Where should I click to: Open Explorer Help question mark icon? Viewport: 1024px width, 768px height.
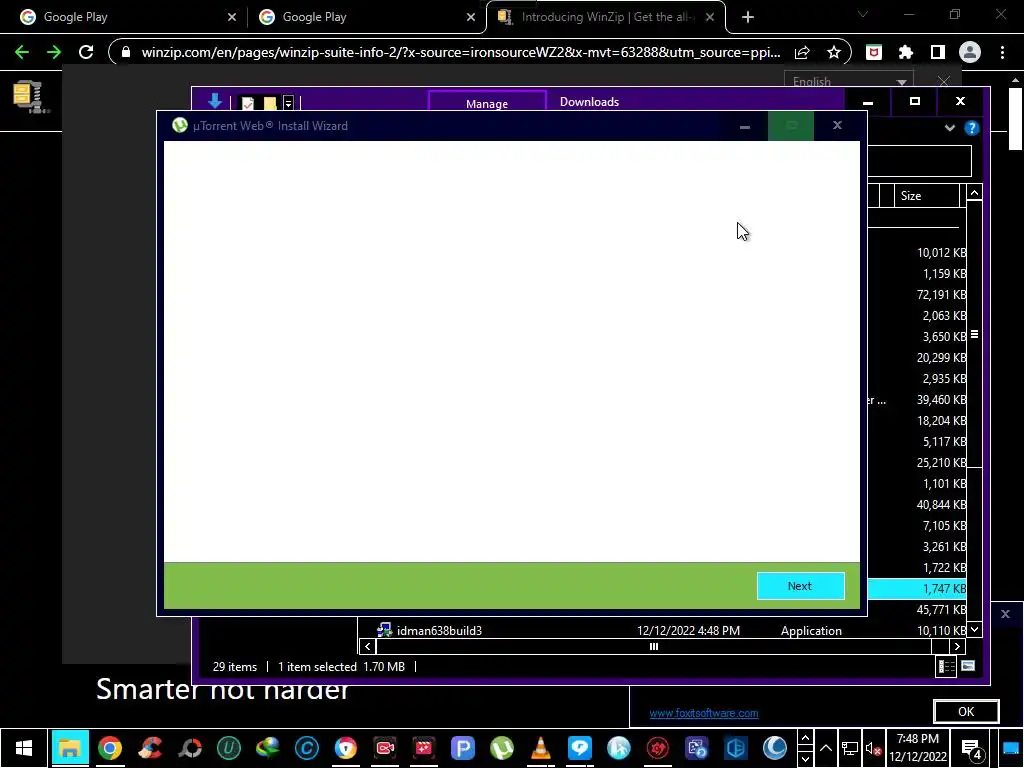(972, 128)
